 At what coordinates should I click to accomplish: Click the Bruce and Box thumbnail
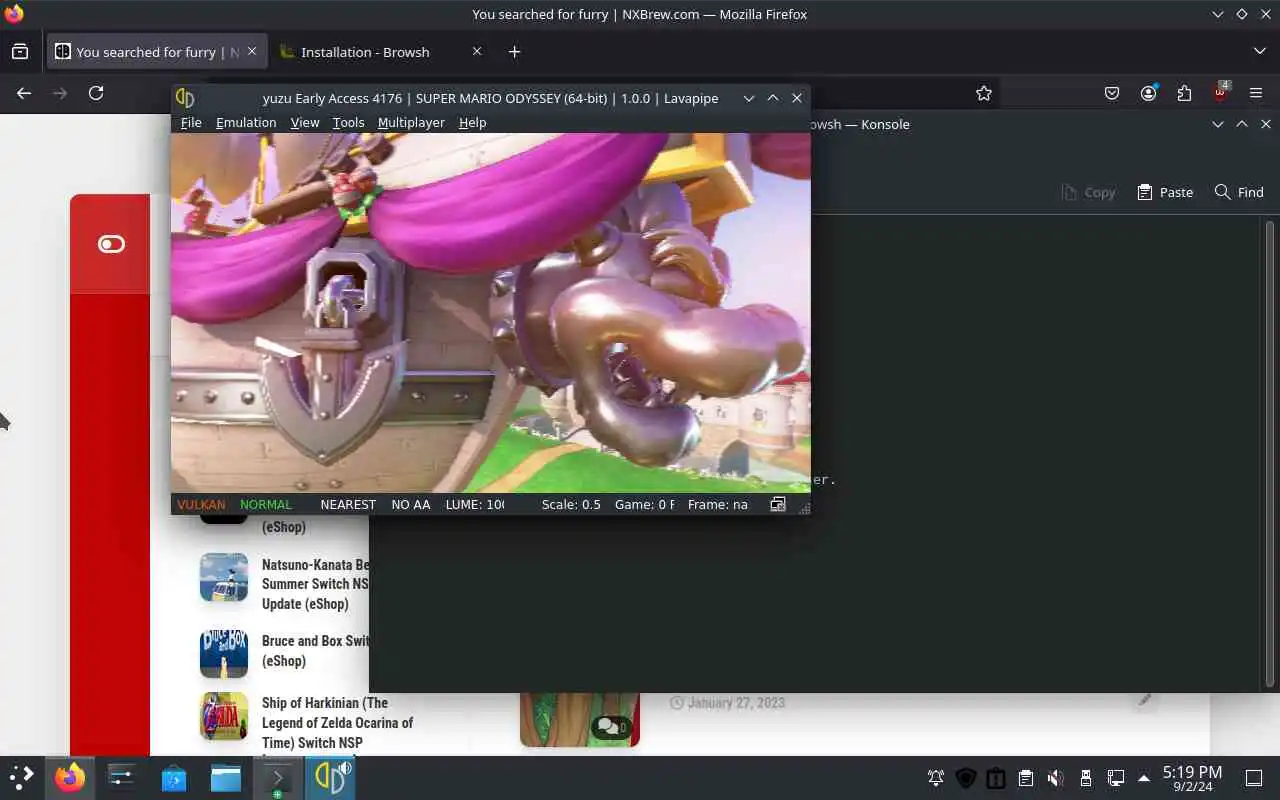click(224, 654)
